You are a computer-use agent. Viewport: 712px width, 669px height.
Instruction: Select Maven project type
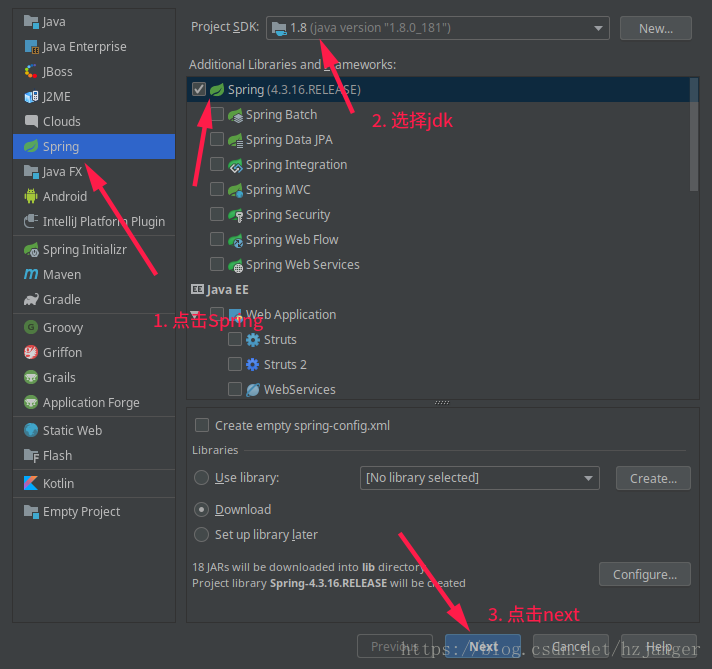click(94, 274)
